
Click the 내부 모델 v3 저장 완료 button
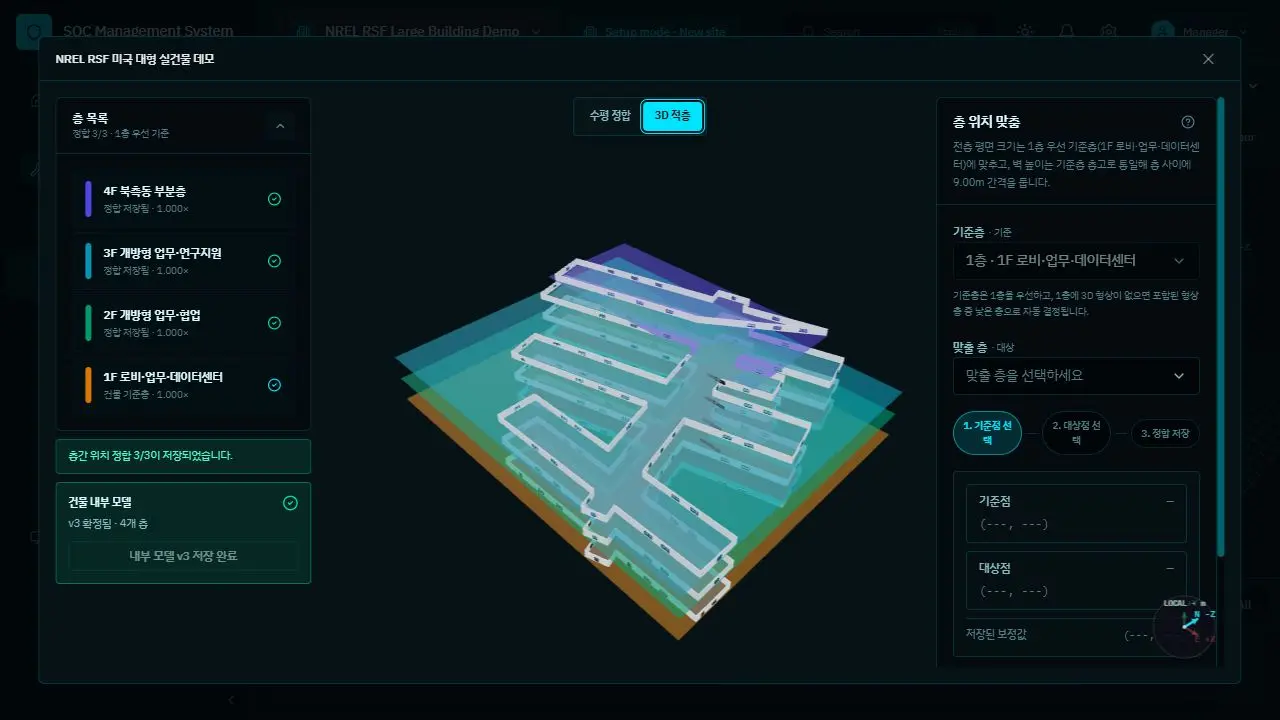(183, 556)
